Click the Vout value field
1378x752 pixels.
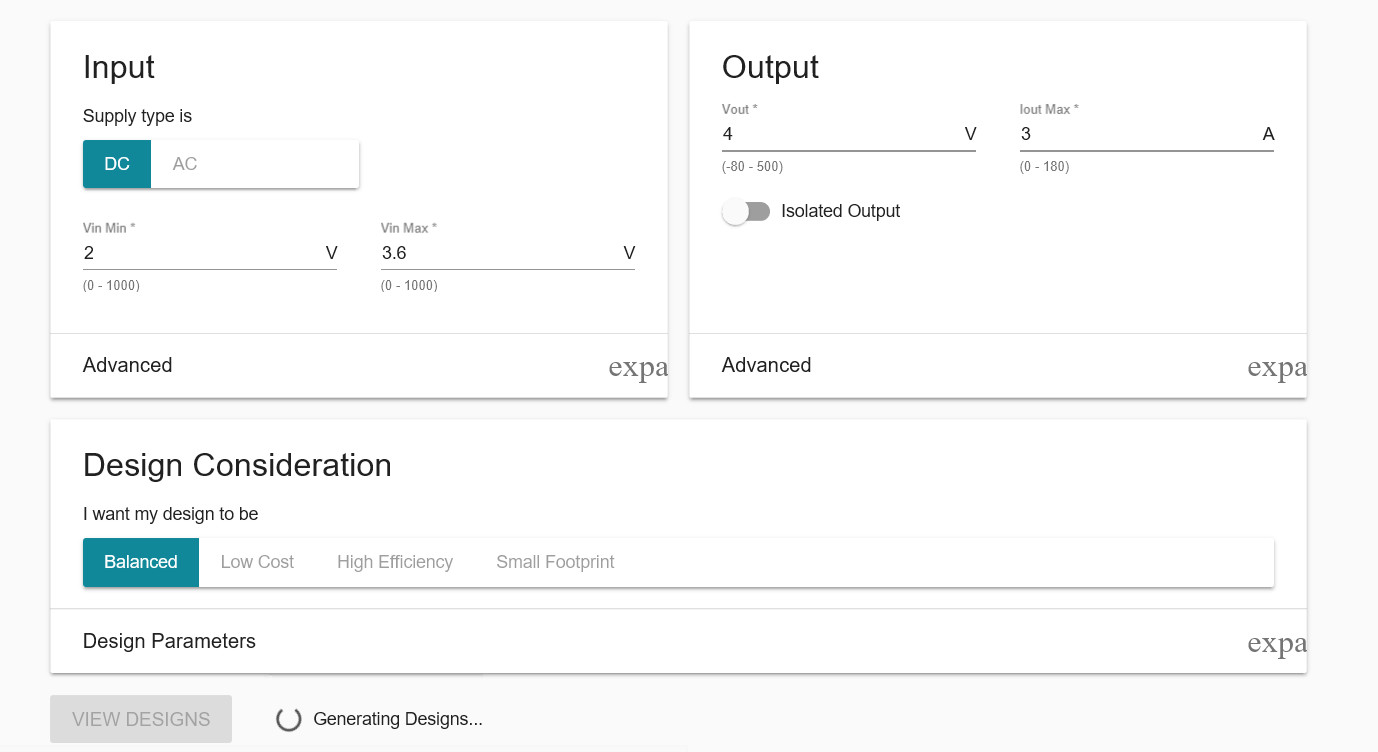click(838, 134)
